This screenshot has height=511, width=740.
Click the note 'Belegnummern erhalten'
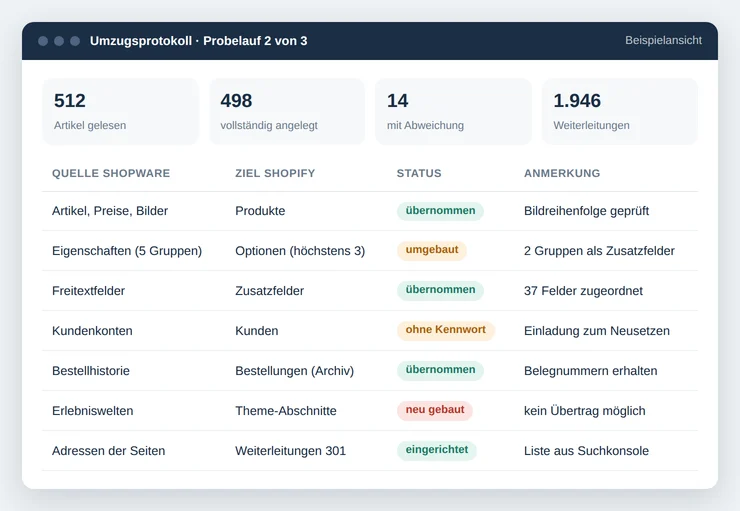pos(591,371)
